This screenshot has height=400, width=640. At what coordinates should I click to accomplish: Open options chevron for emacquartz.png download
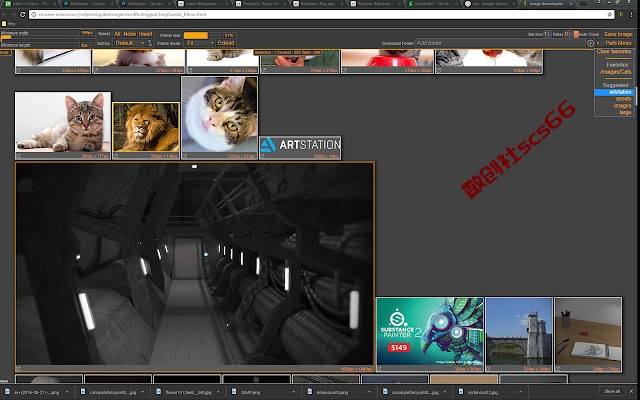[x=369, y=392]
